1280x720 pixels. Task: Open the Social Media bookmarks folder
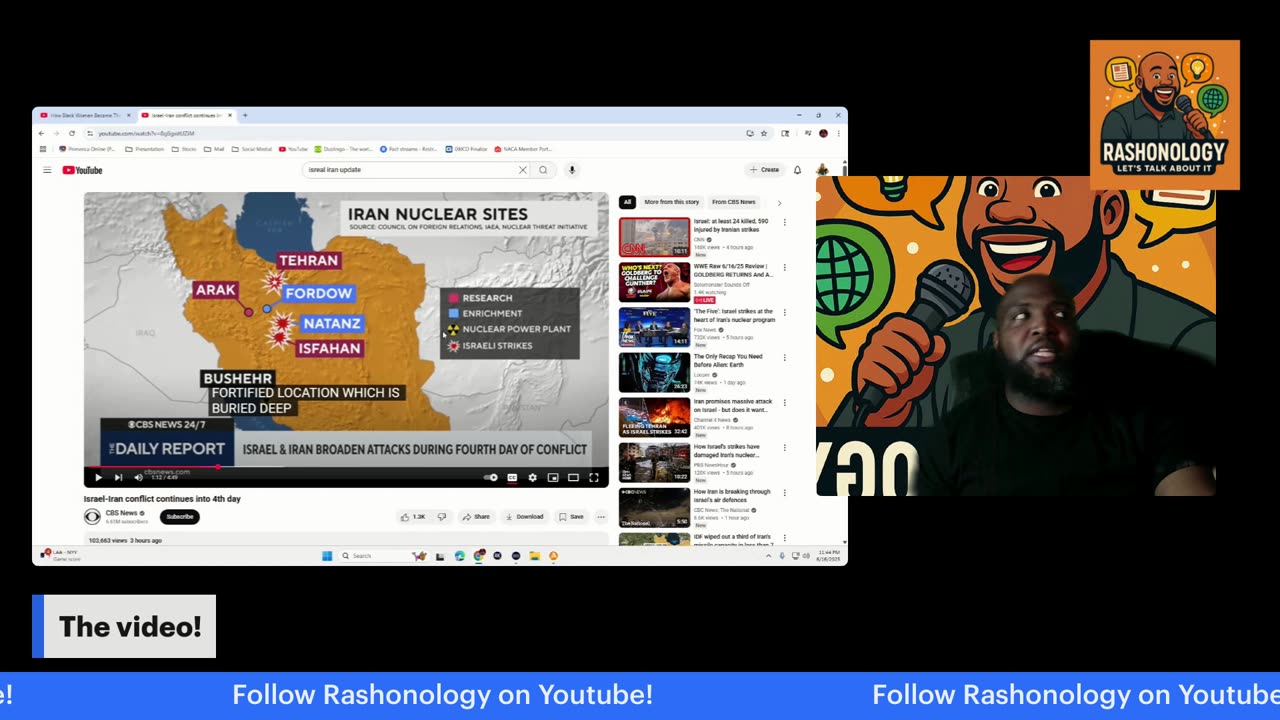[251, 149]
